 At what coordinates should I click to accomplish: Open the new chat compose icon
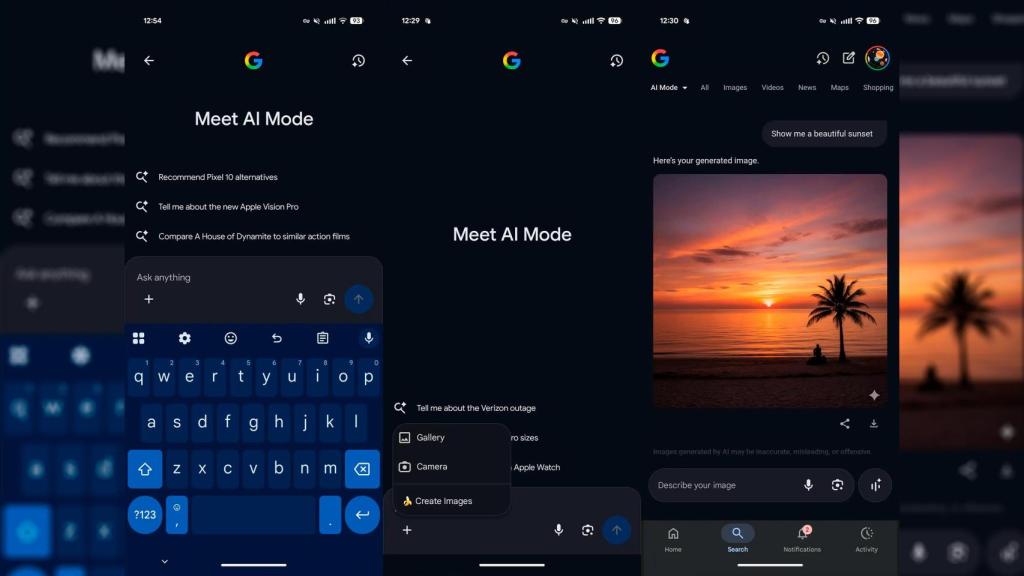coord(849,58)
